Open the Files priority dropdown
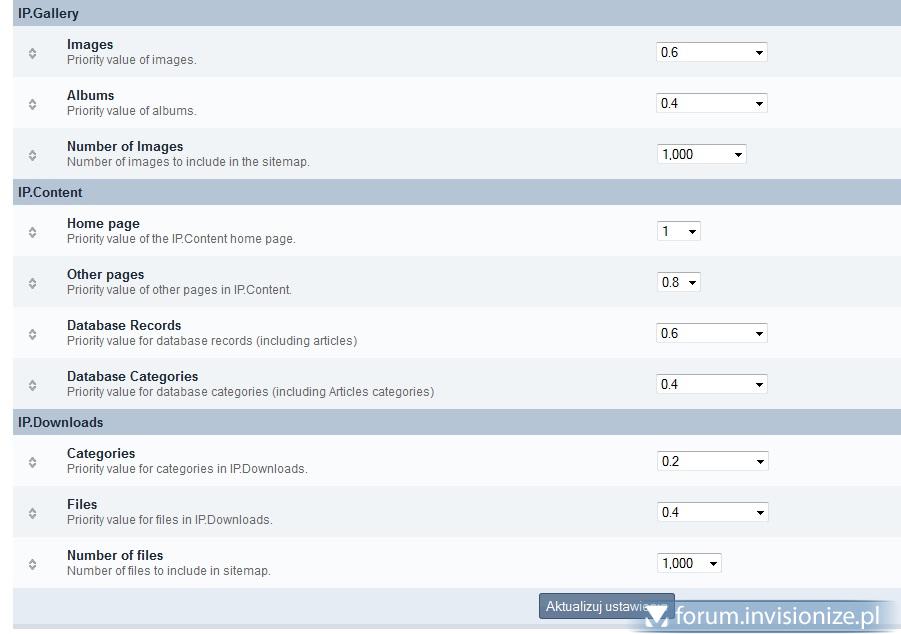This screenshot has height=634, width=901. (711, 513)
